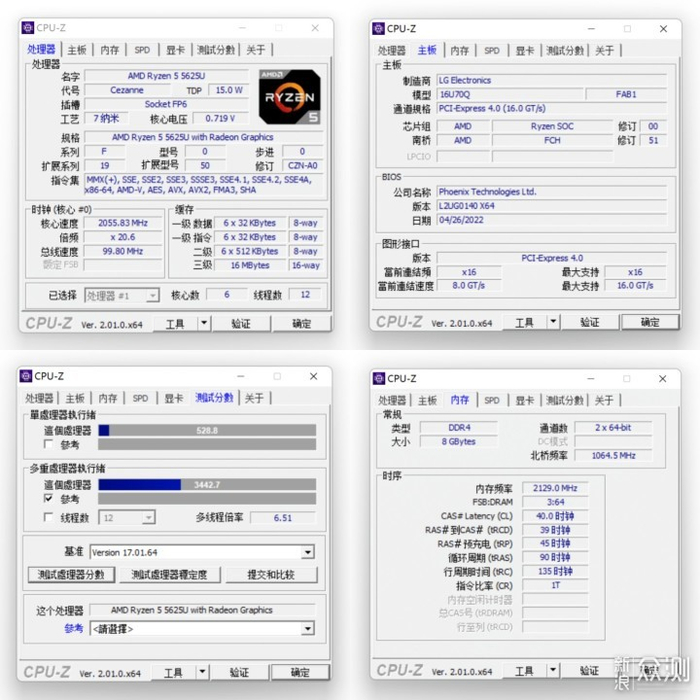Image resolution: width=700 pixels, height=700 pixels.
Task: Enable the 线程数 thread count checkbox
Action: pyautogui.click(x=48, y=517)
